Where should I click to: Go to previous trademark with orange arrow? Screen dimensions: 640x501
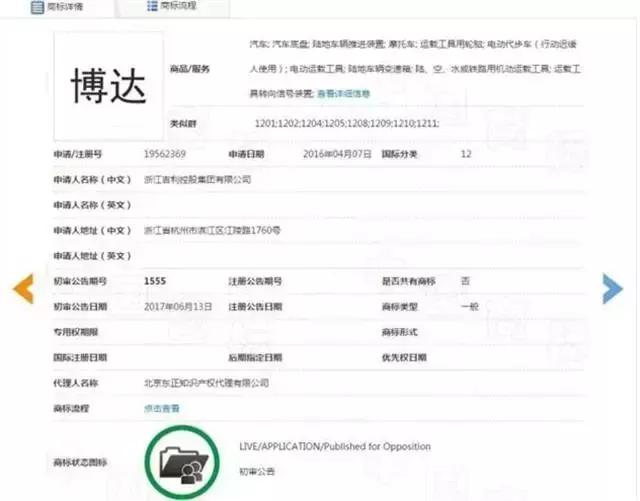pyautogui.click(x=23, y=289)
